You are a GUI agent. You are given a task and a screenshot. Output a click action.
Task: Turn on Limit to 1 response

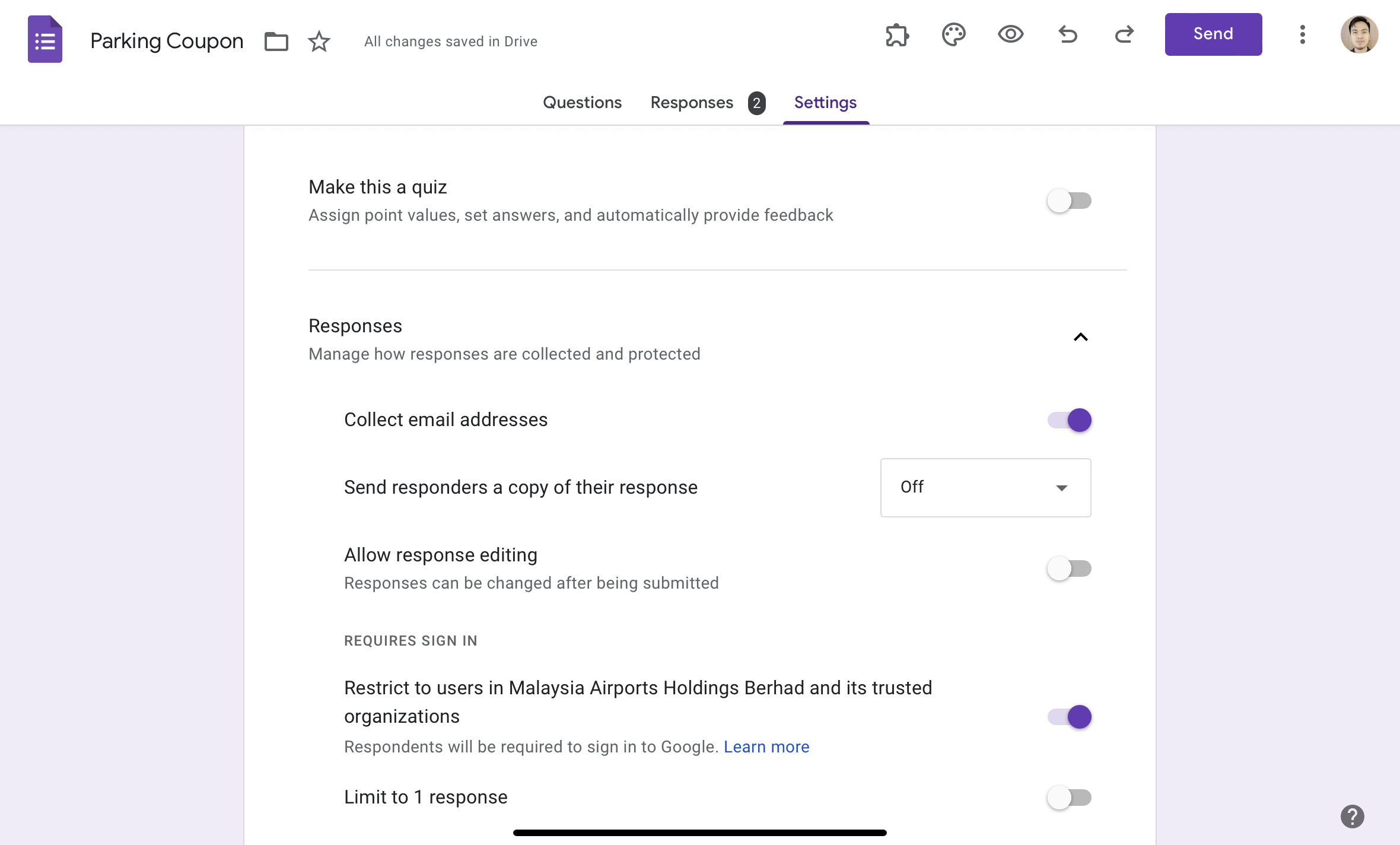[x=1068, y=798]
